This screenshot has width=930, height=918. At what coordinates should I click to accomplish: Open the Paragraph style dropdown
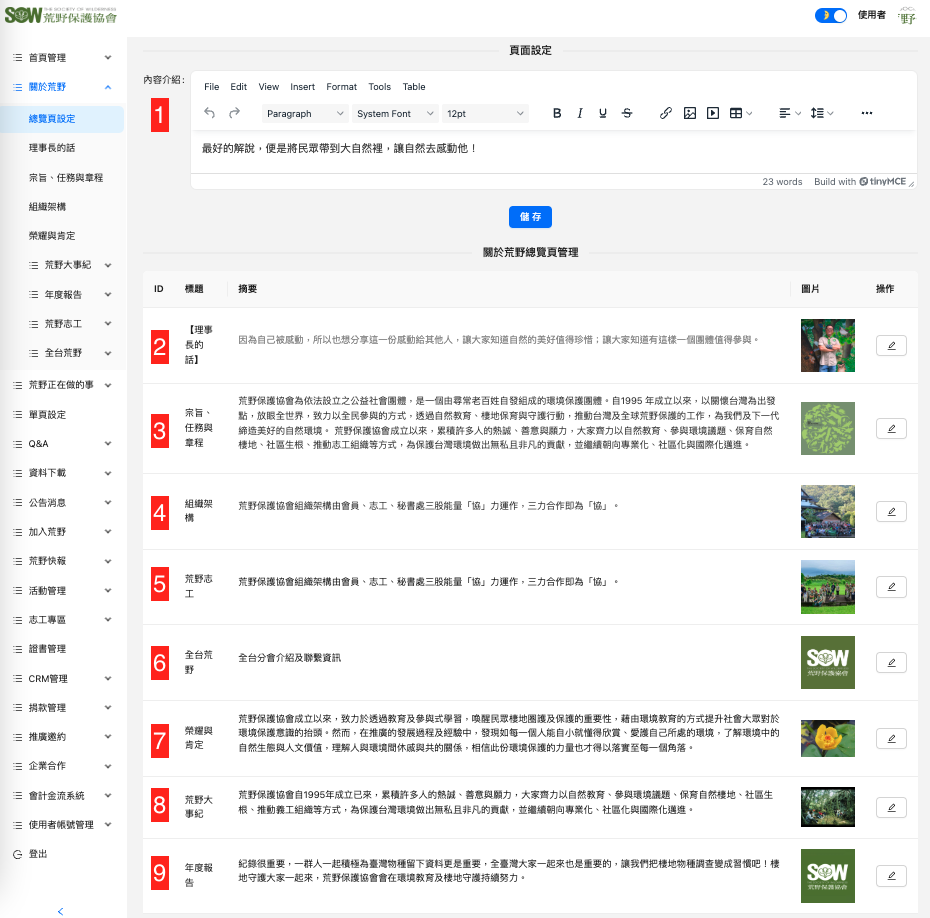click(305, 114)
